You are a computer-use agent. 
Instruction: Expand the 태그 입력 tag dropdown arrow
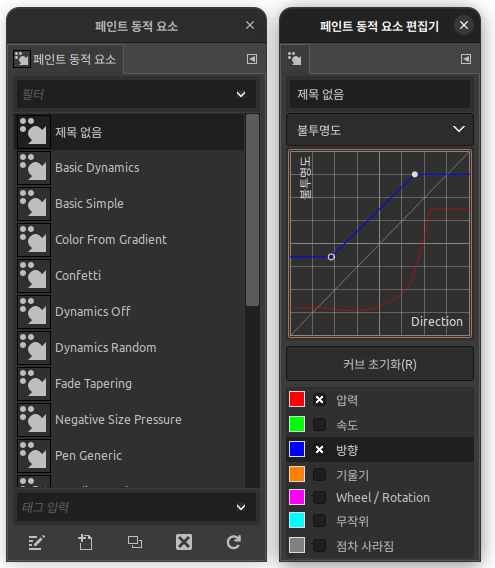(x=241, y=507)
